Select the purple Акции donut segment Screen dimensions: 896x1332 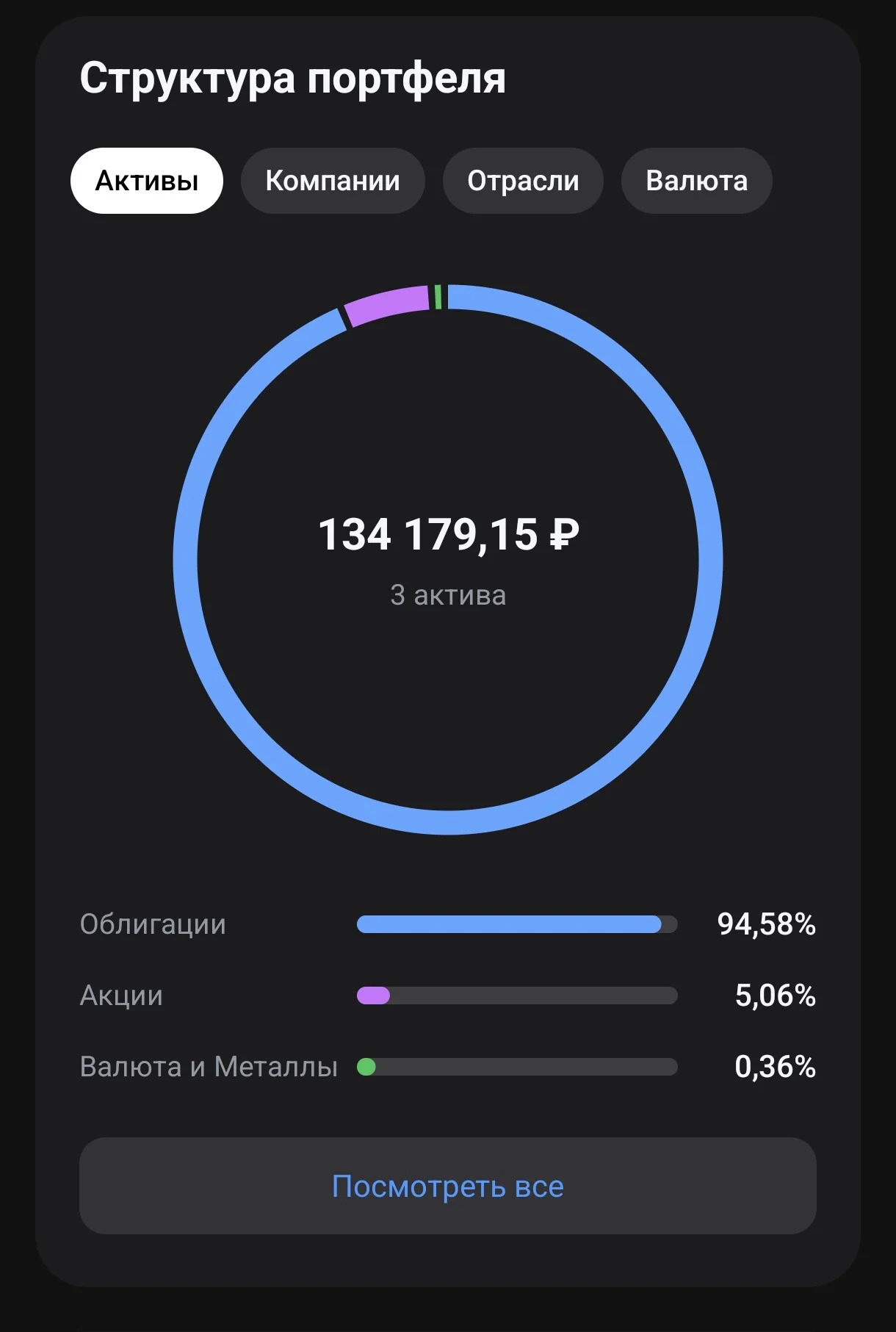point(387,305)
